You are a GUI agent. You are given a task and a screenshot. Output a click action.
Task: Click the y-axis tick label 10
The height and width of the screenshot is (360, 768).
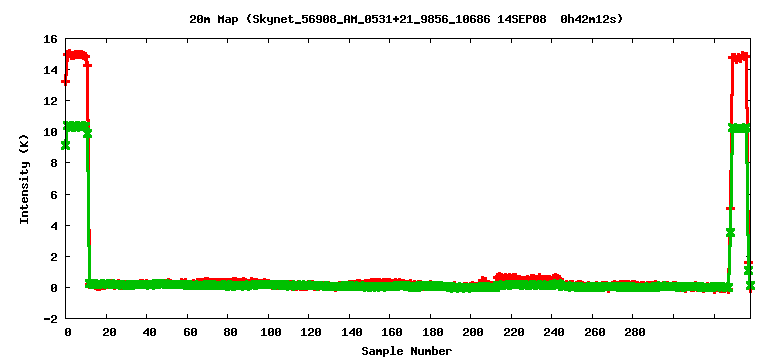(x=51, y=132)
